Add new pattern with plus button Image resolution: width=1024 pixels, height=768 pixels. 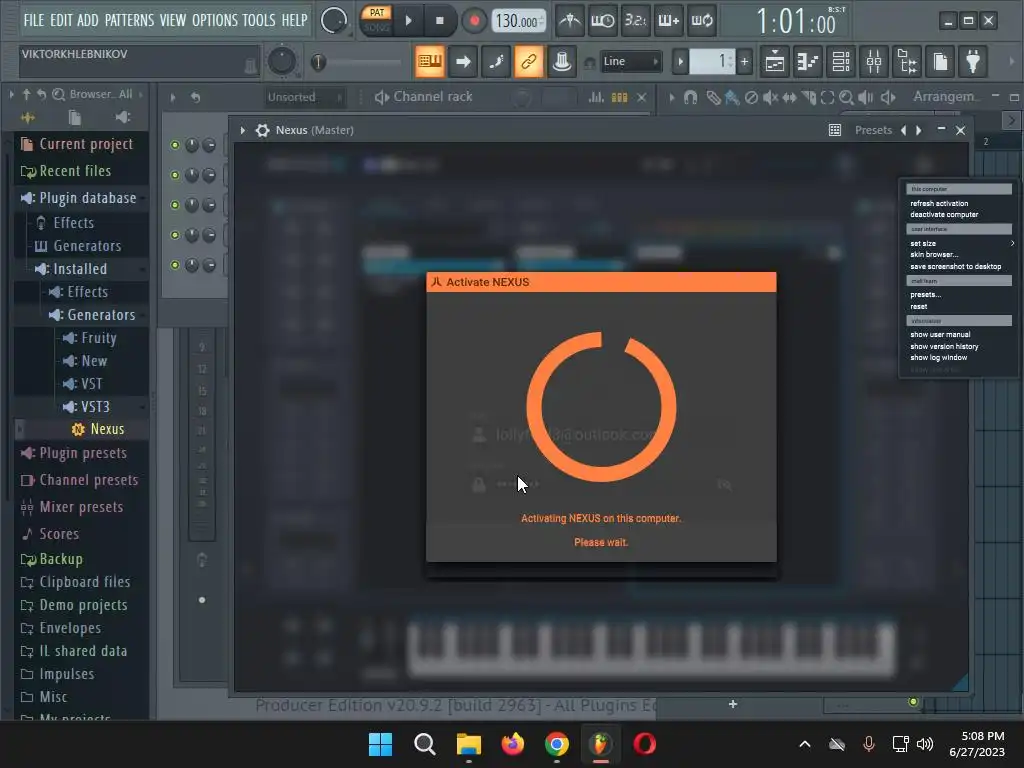[744, 61]
